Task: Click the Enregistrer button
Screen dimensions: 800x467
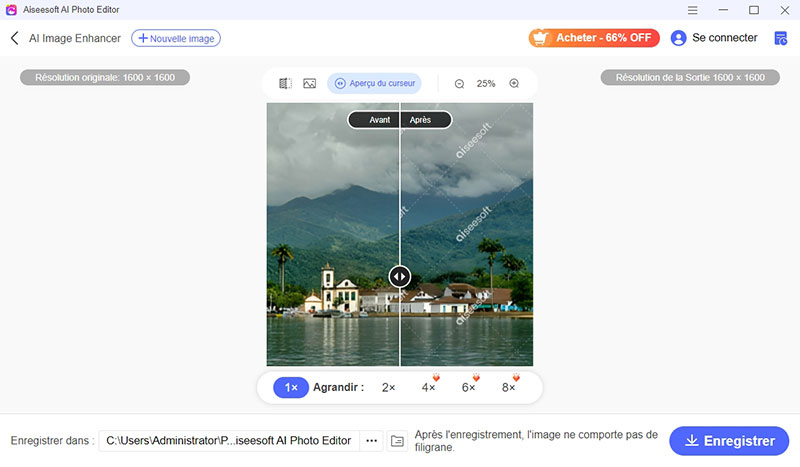Action: click(729, 441)
